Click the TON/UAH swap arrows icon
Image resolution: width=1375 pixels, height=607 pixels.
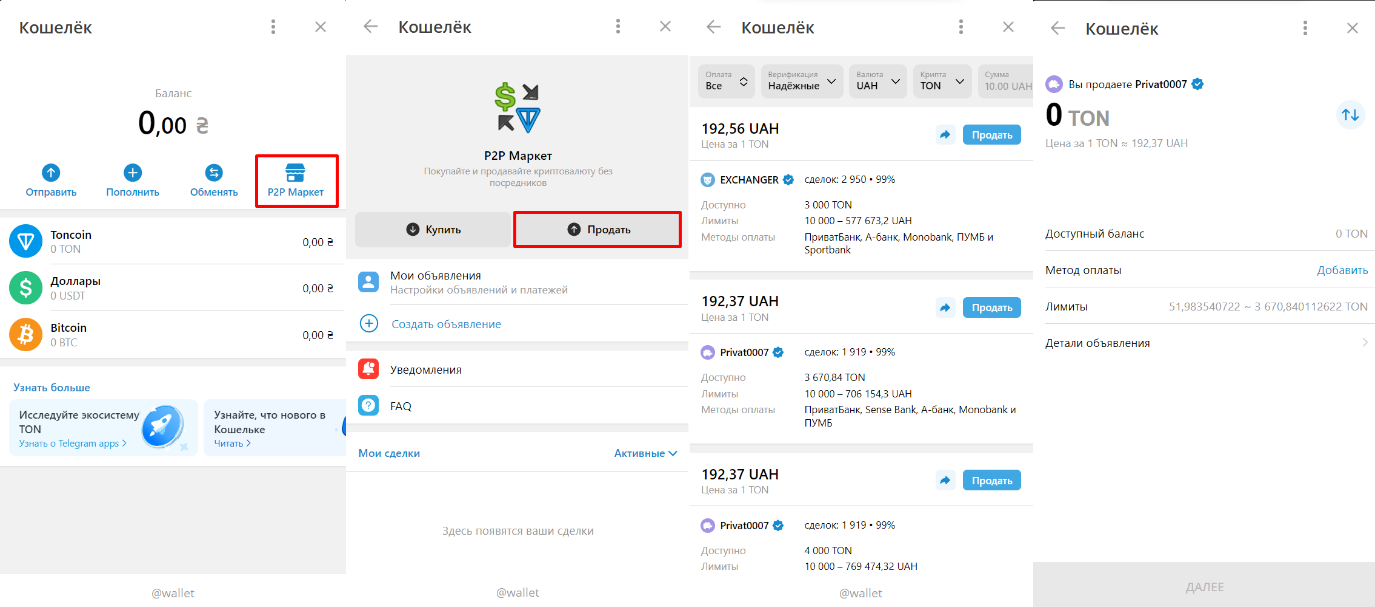(x=1350, y=115)
